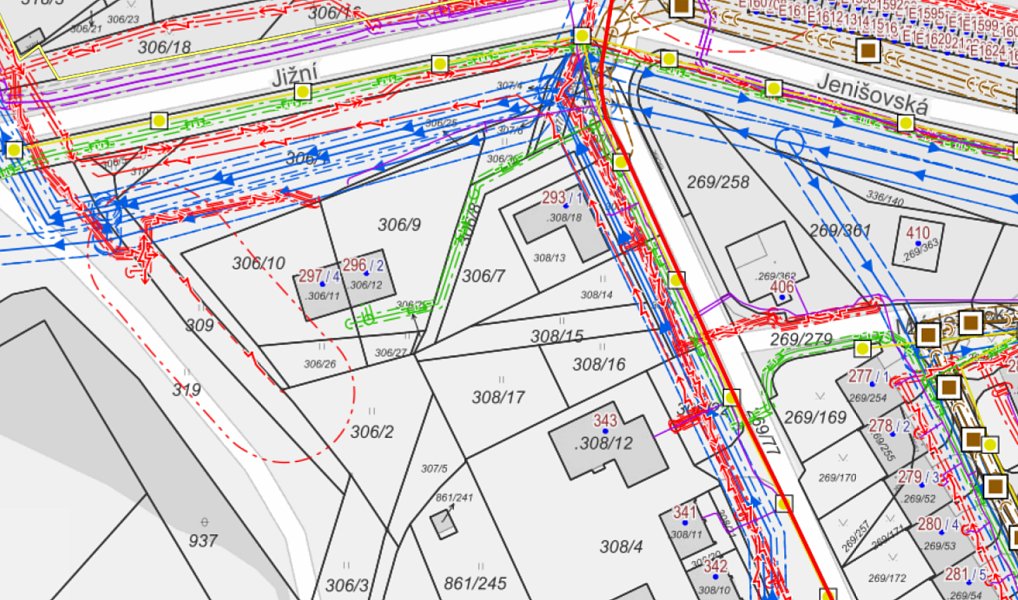Select parcel label 306/27
The width and height of the screenshot is (1018, 600).
pyautogui.click(x=391, y=353)
